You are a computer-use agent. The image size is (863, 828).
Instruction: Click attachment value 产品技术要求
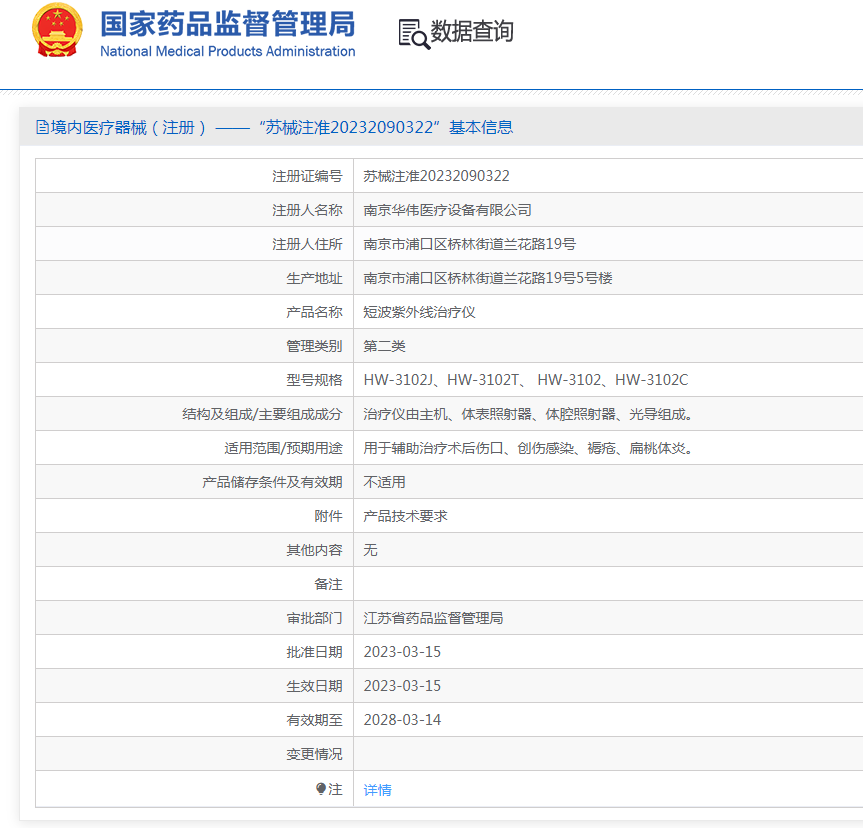pyautogui.click(x=406, y=516)
